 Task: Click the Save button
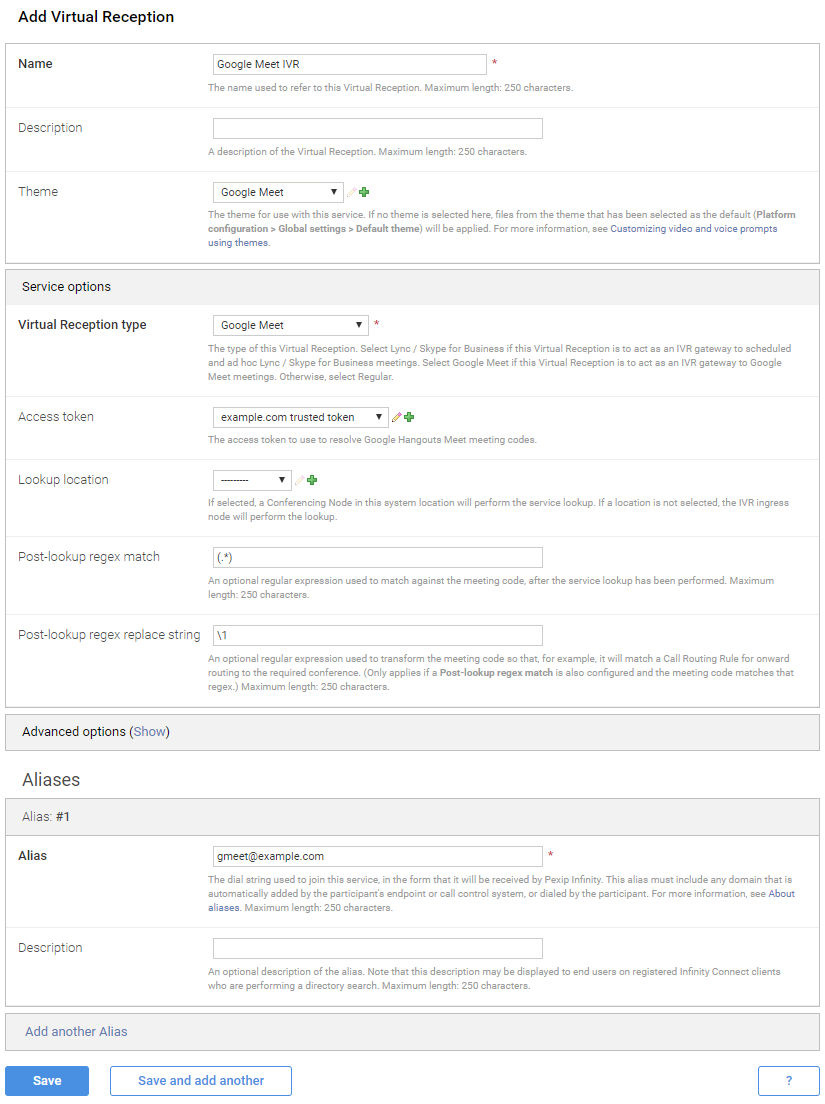pyautogui.click(x=47, y=1081)
